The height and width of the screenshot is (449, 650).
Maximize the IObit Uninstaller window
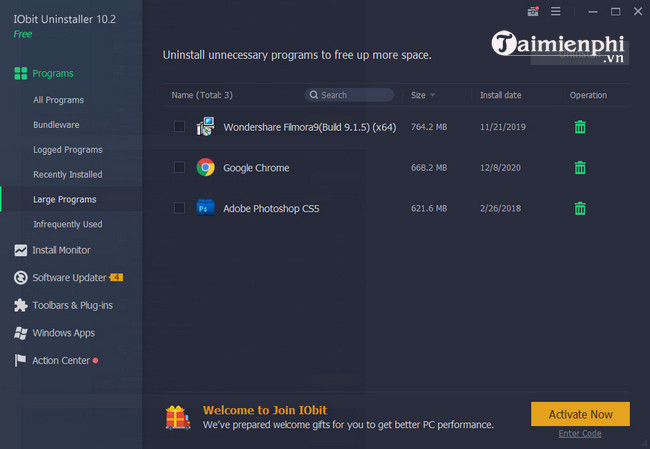pos(616,12)
